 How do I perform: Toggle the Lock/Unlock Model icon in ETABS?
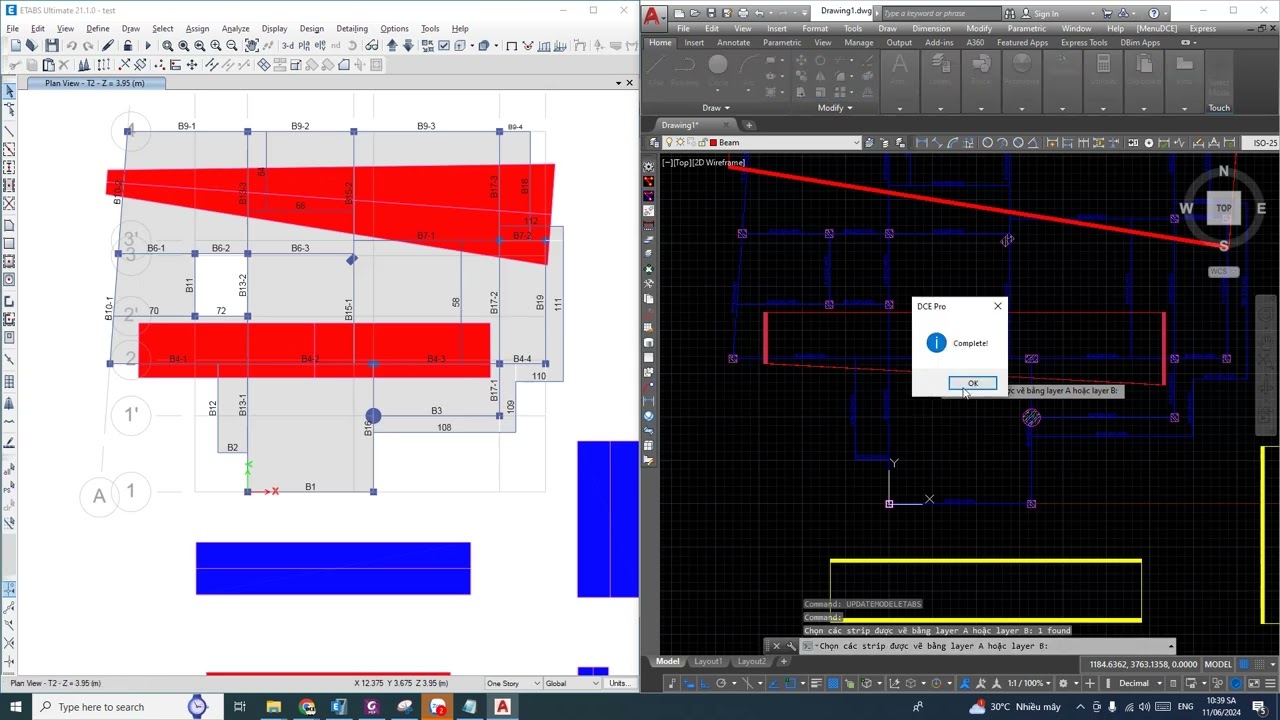tap(128, 46)
